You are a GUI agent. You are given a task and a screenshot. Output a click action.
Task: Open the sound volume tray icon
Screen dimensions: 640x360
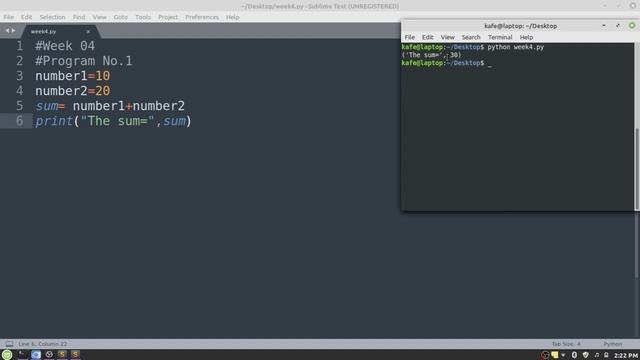click(x=597, y=355)
